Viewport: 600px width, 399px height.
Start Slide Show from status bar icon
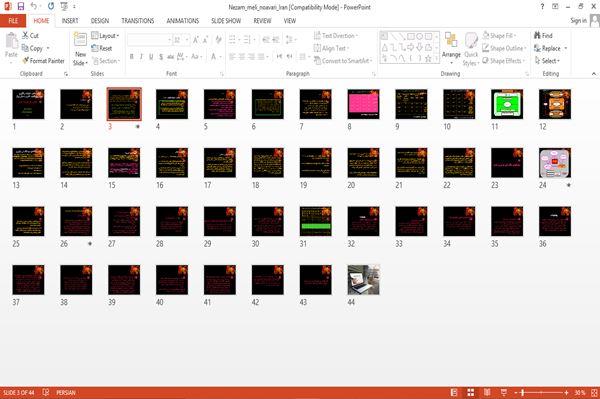pyautogui.click(x=504, y=392)
